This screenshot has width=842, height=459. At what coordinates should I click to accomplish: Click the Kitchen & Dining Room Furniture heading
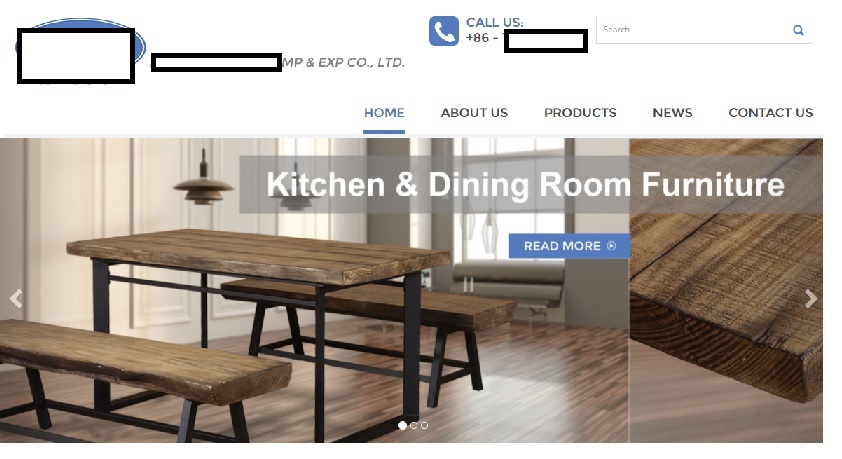pyautogui.click(x=525, y=185)
